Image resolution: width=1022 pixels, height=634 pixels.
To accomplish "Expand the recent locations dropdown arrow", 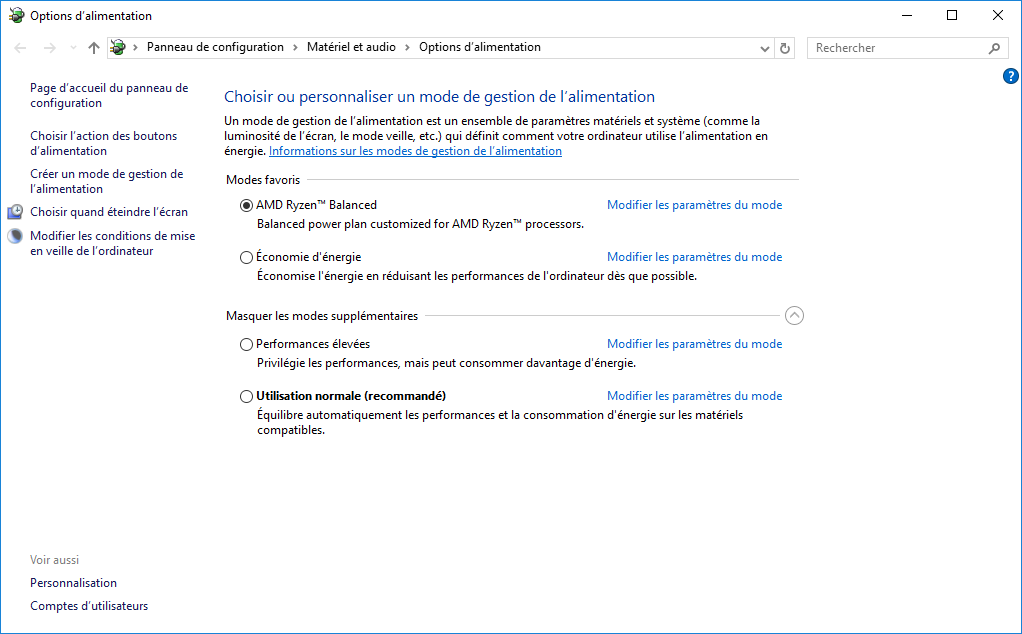I will click(73, 48).
